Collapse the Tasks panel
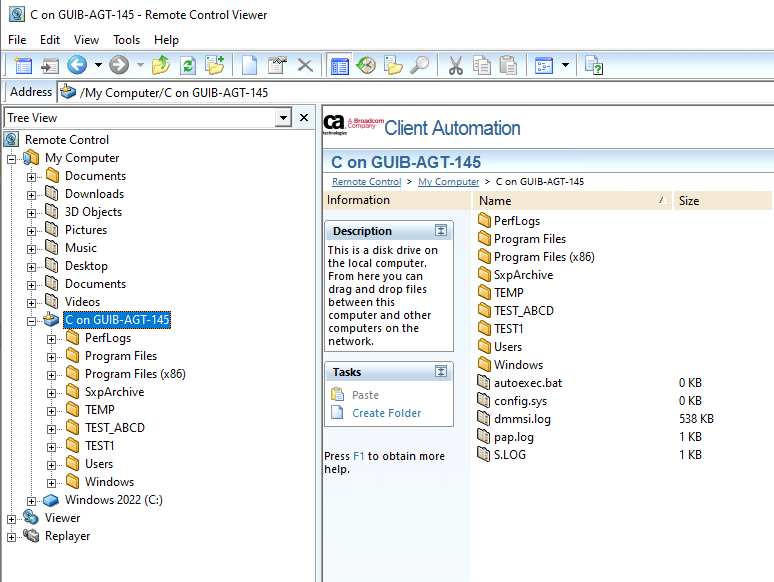Screen dimensions: 774x582 tap(441, 372)
